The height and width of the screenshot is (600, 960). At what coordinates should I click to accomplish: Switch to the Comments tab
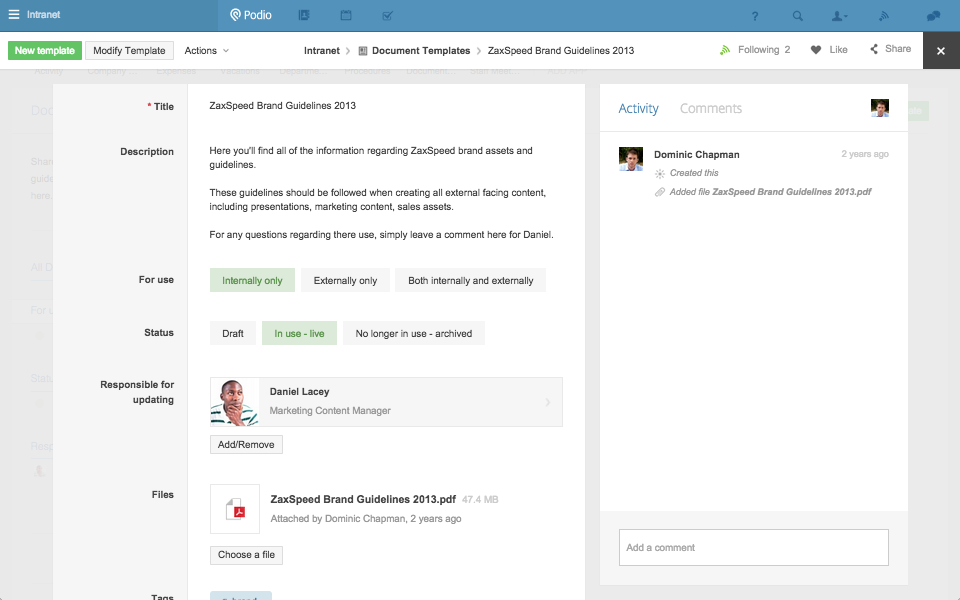(710, 109)
